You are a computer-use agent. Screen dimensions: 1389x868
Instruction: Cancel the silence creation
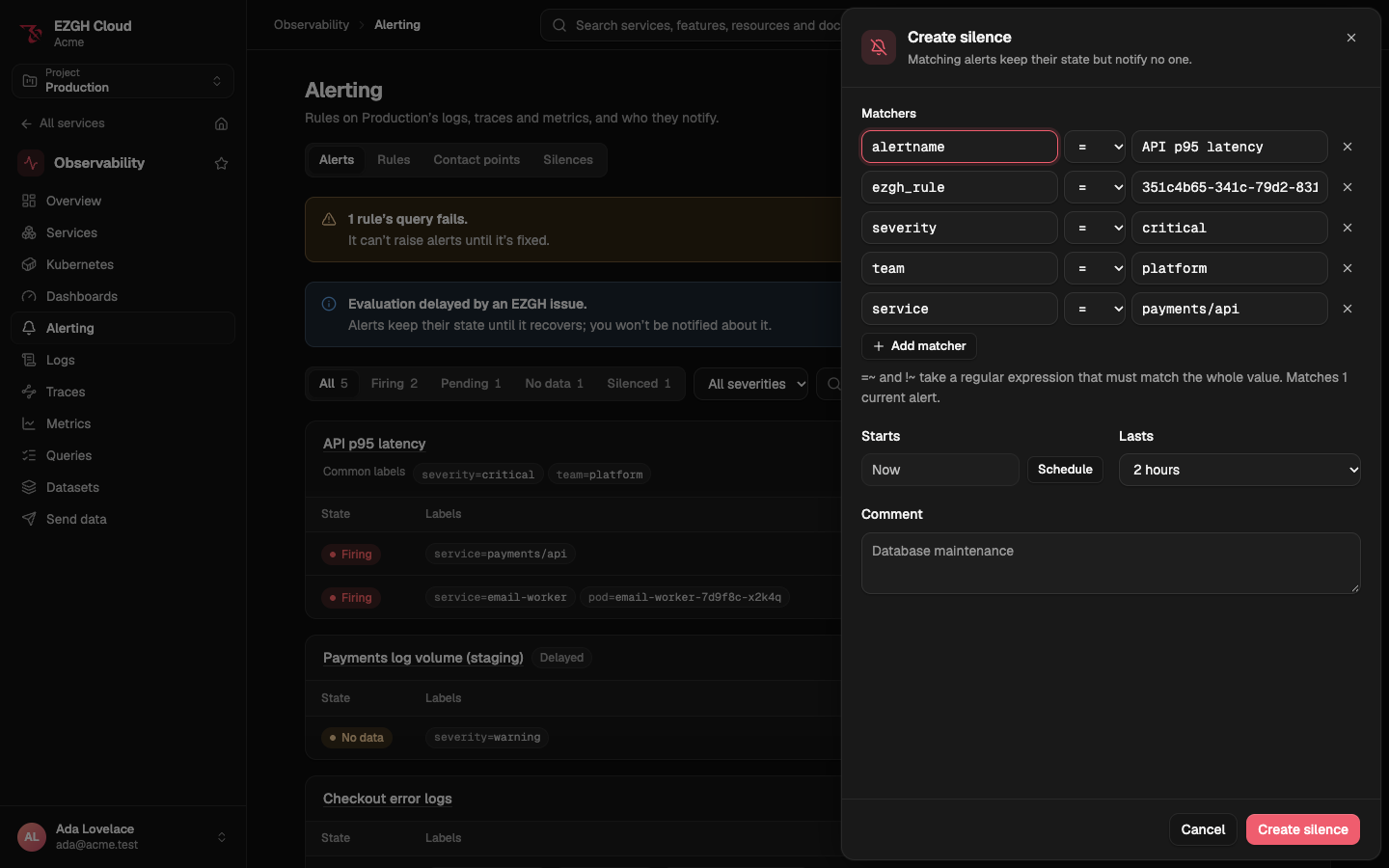(x=1203, y=829)
